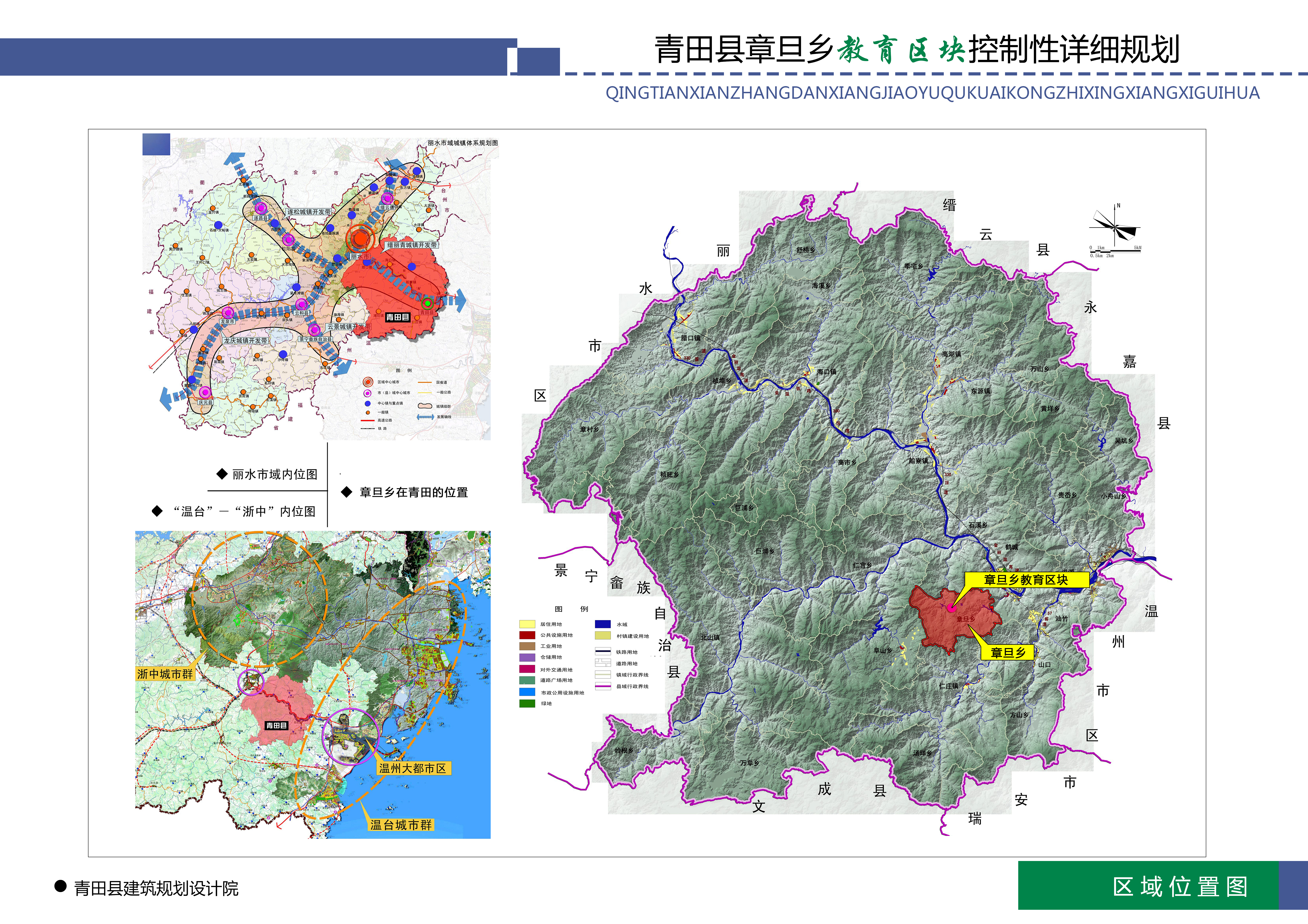Click the north arrow compass symbol
This screenshot has width=1308, height=924.
(1115, 225)
